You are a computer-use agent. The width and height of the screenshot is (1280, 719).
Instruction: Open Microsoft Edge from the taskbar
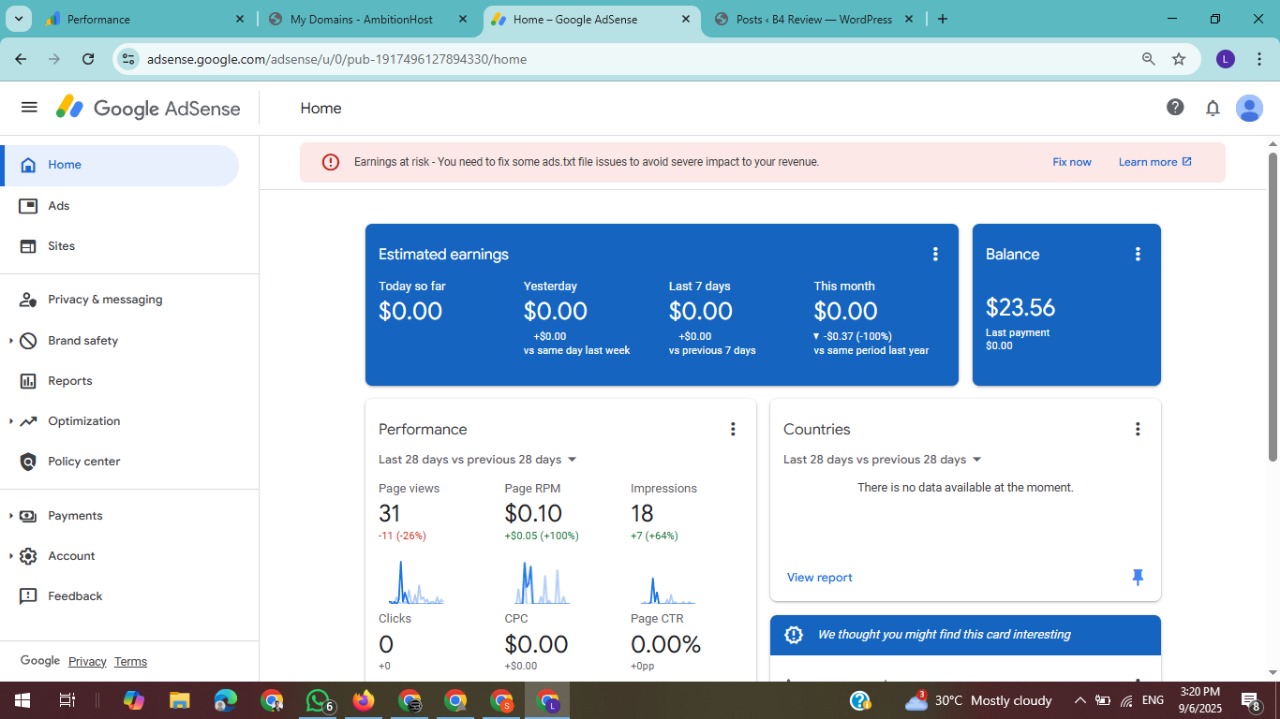225,701
